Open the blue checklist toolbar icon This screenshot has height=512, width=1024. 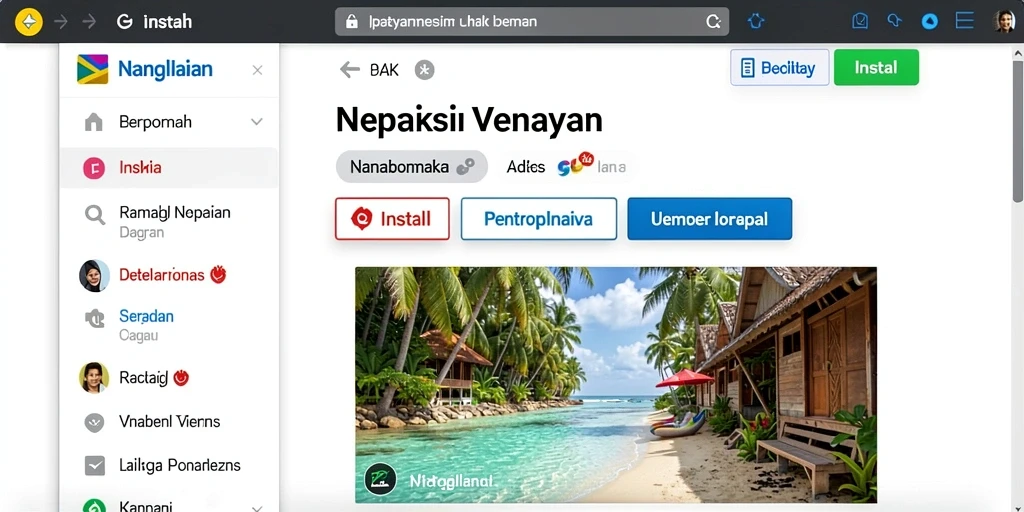click(x=860, y=22)
